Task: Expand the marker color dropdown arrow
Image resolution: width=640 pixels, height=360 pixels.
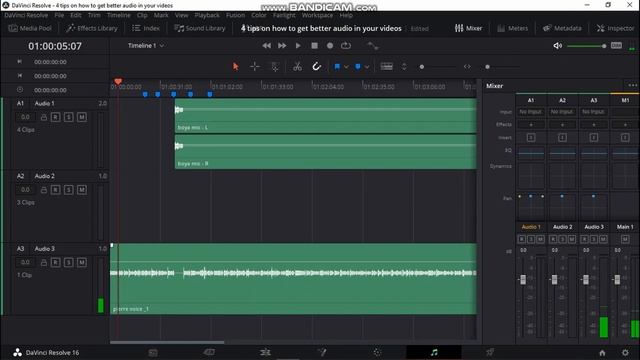Action: (x=367, y=67)
